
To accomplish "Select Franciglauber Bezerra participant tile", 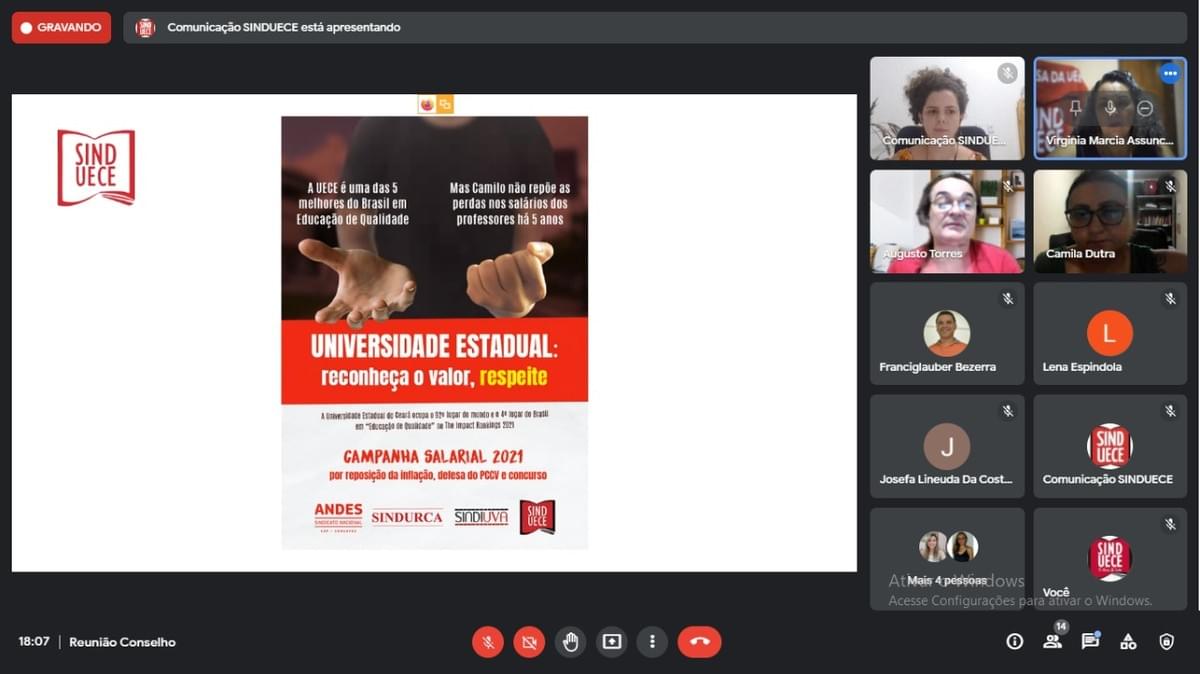I will pyautogui.click(x=947, y=334).
